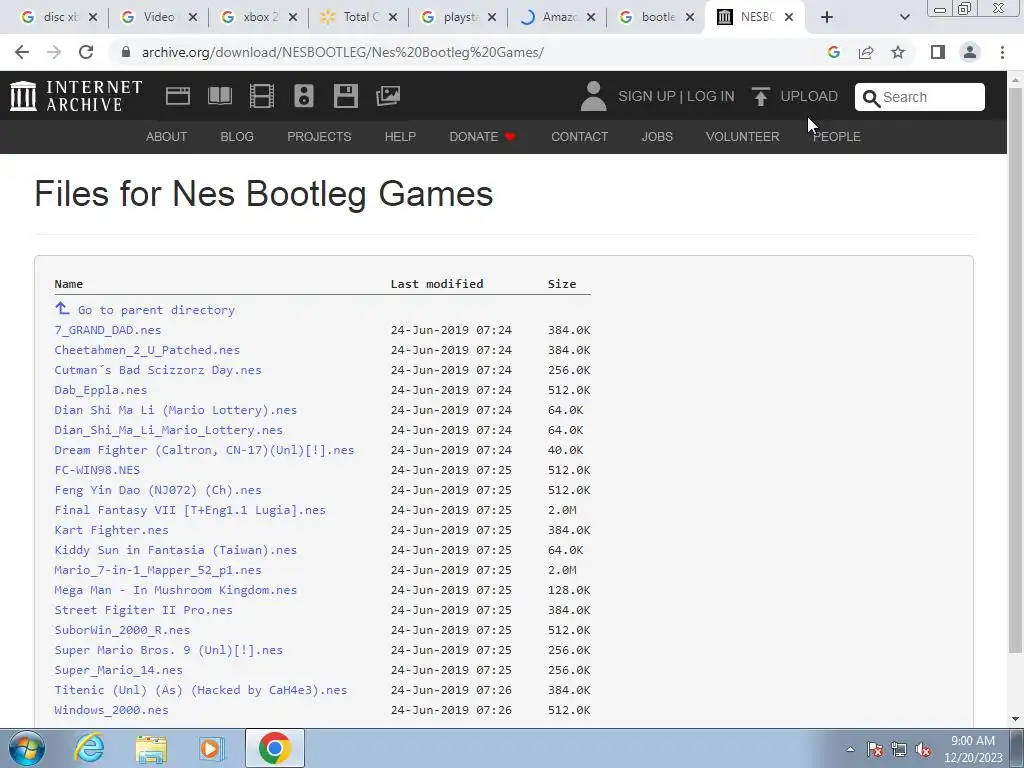Open Internet Archive home logo
Screen dimensions: 1024x768
click(x=76, y=96)
